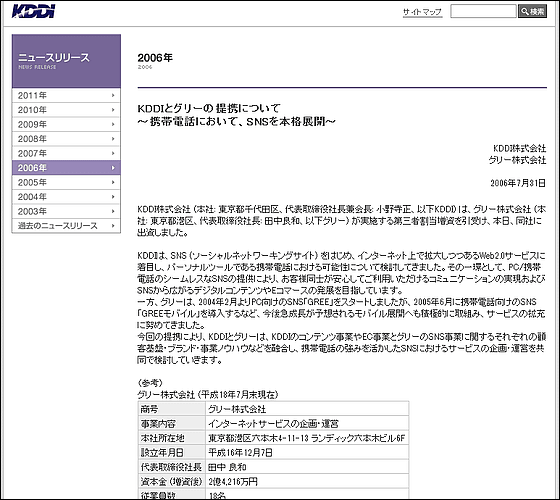Open 2010年 news releases
The image size is (560, 500).
tap(66, 110)
